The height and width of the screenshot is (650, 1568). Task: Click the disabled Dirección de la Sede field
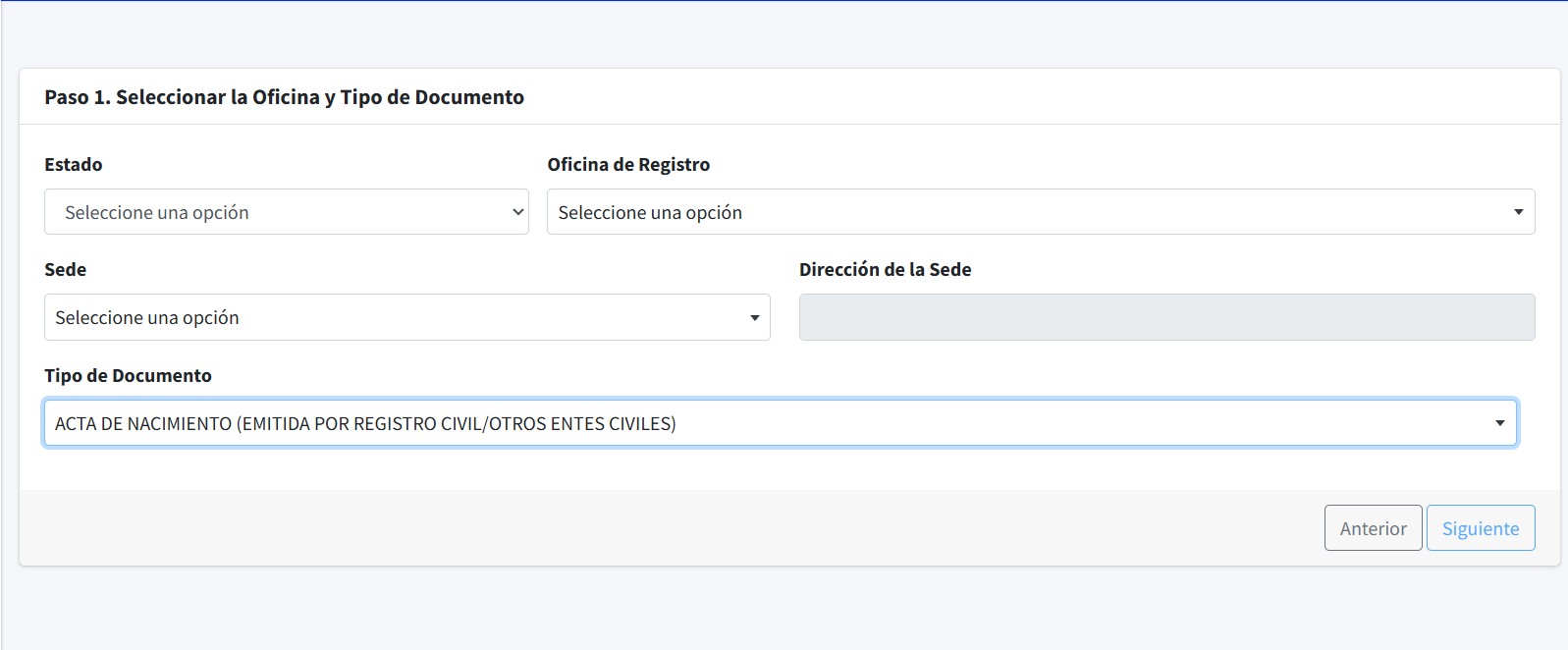[x=1166, y=318]
